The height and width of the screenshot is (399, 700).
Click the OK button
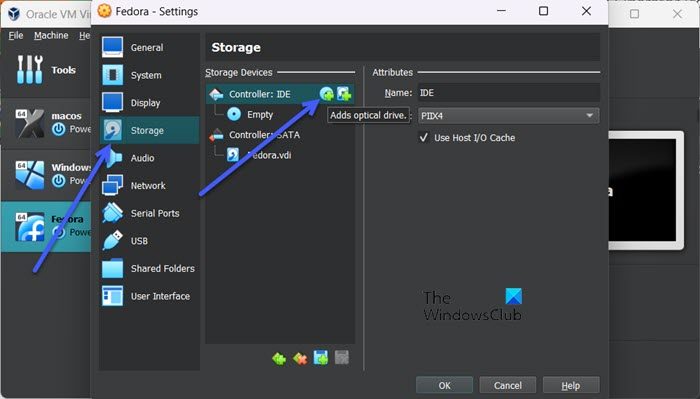click(444, 385)
